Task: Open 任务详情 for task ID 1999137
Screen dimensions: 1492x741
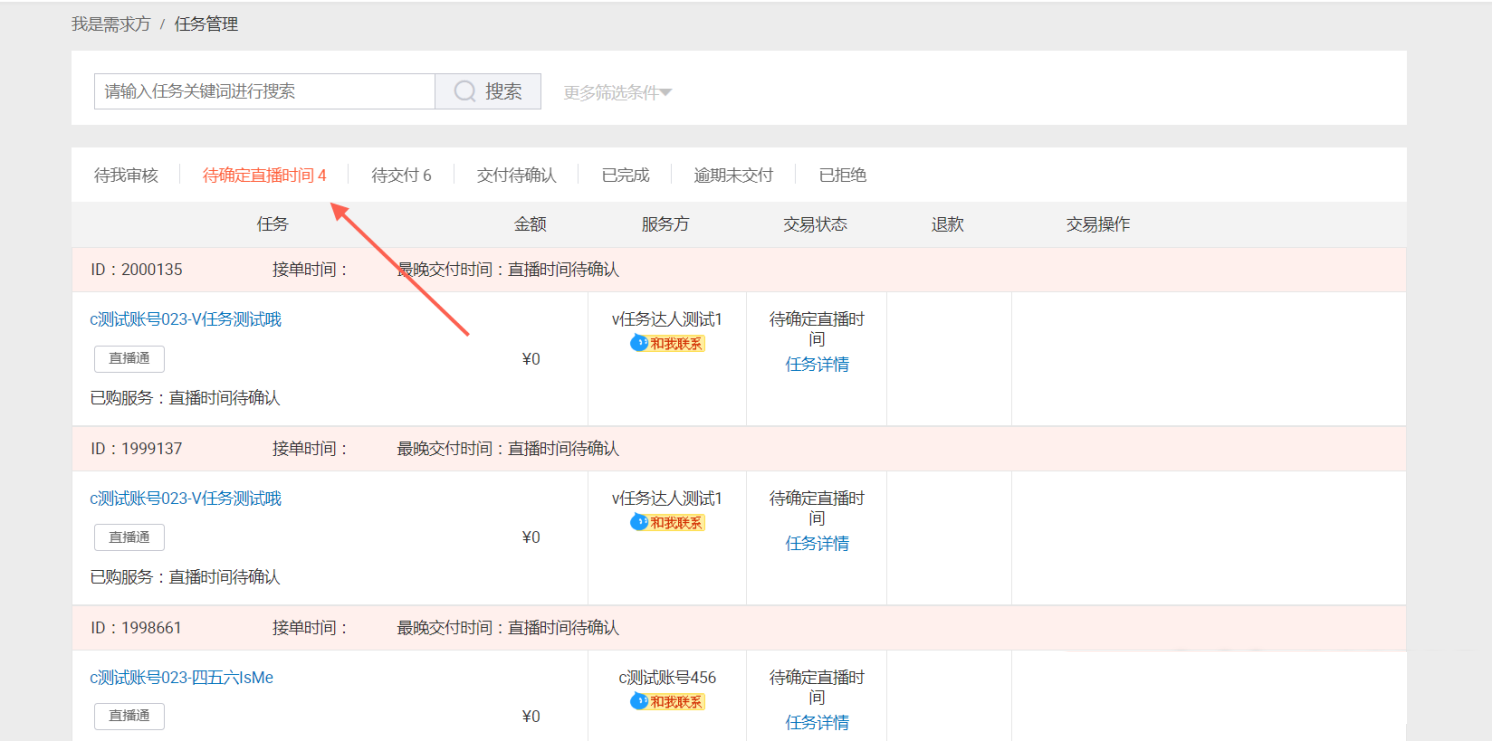Action: coord(816,543)
